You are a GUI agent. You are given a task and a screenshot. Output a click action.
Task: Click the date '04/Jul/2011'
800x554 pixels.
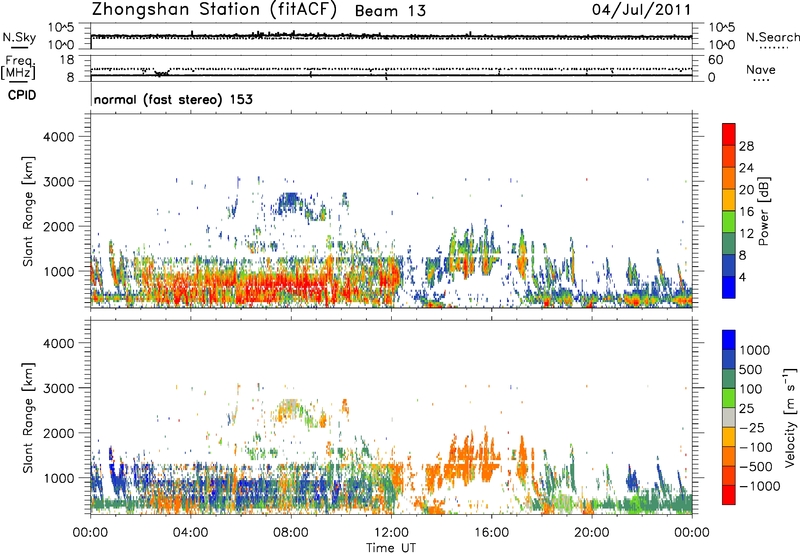[x=641, y=10]
